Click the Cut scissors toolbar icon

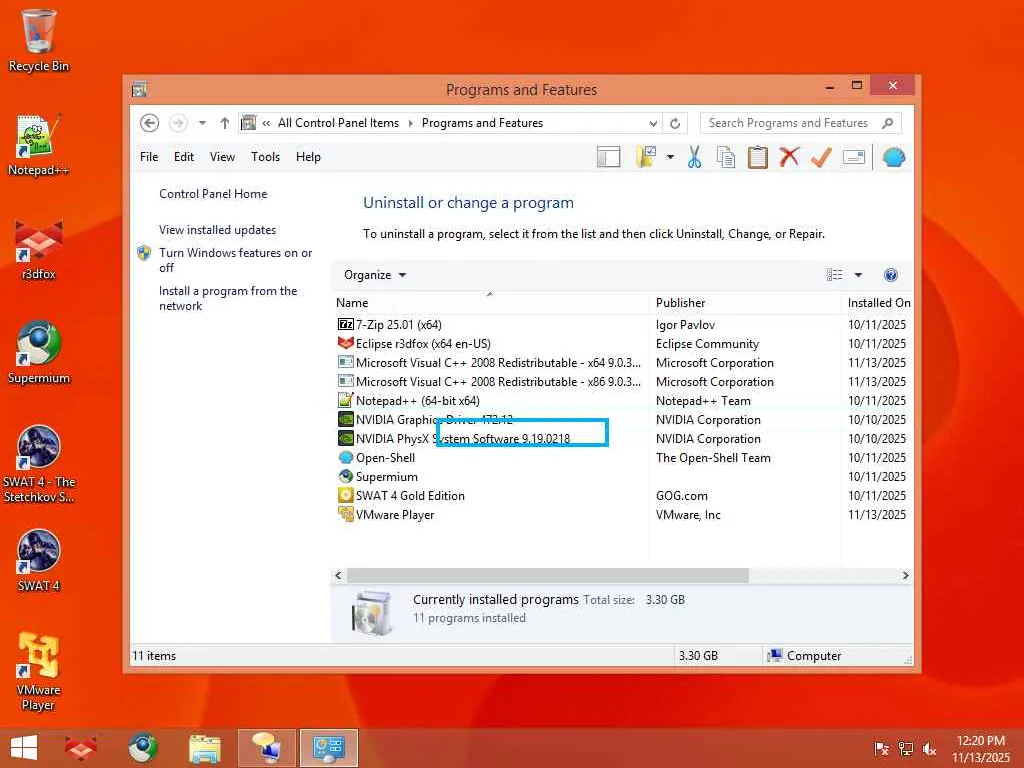click(x=694, y=157)
